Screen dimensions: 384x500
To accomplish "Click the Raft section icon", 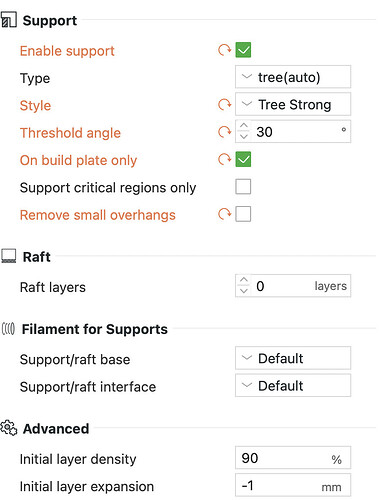I will pyautogui.click(x=9, y=256).
